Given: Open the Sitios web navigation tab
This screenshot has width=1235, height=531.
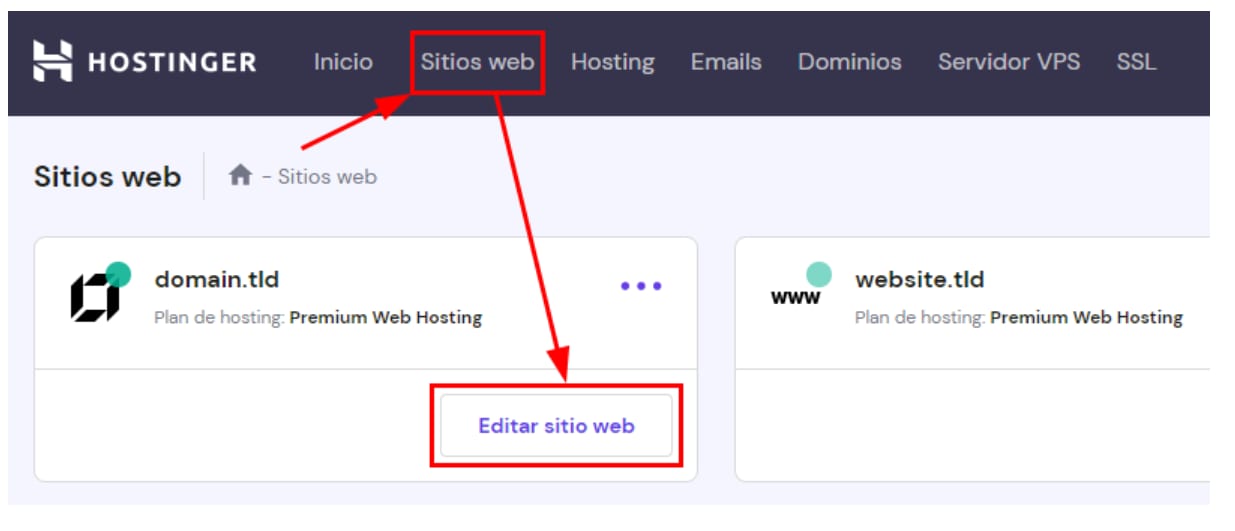Looking at the screenshot, I should 477,62.
